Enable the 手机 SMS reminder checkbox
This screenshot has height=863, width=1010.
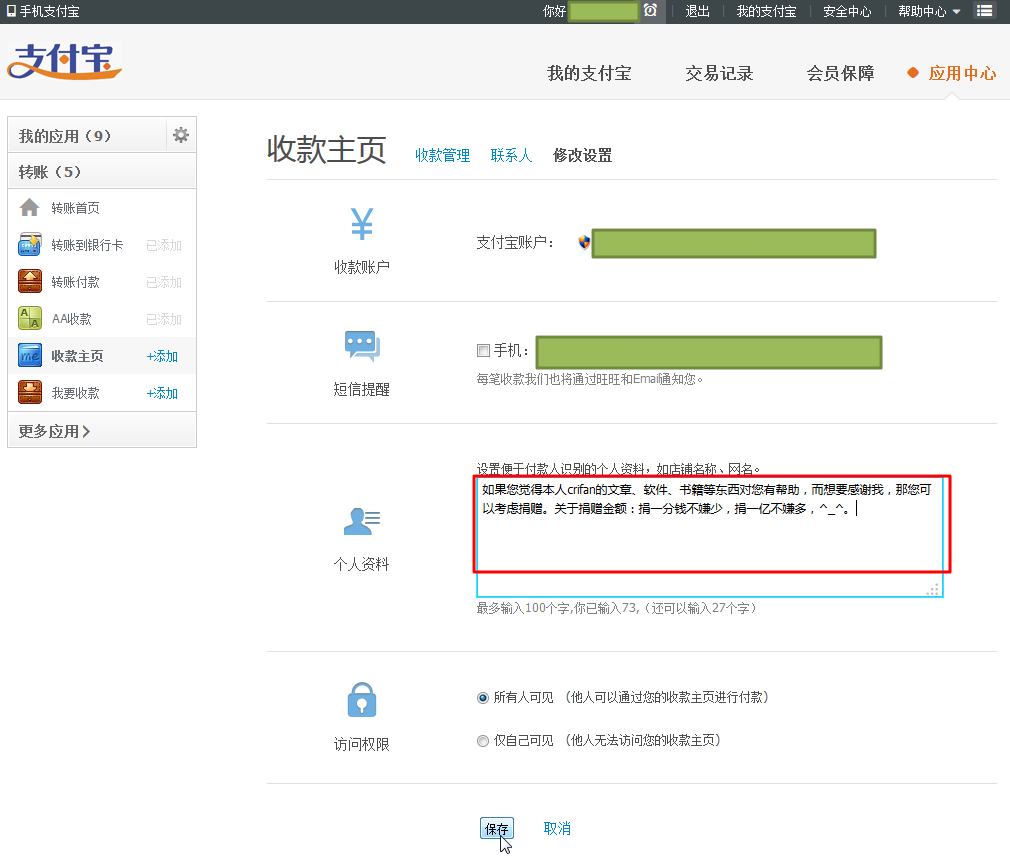pos(483,350)
